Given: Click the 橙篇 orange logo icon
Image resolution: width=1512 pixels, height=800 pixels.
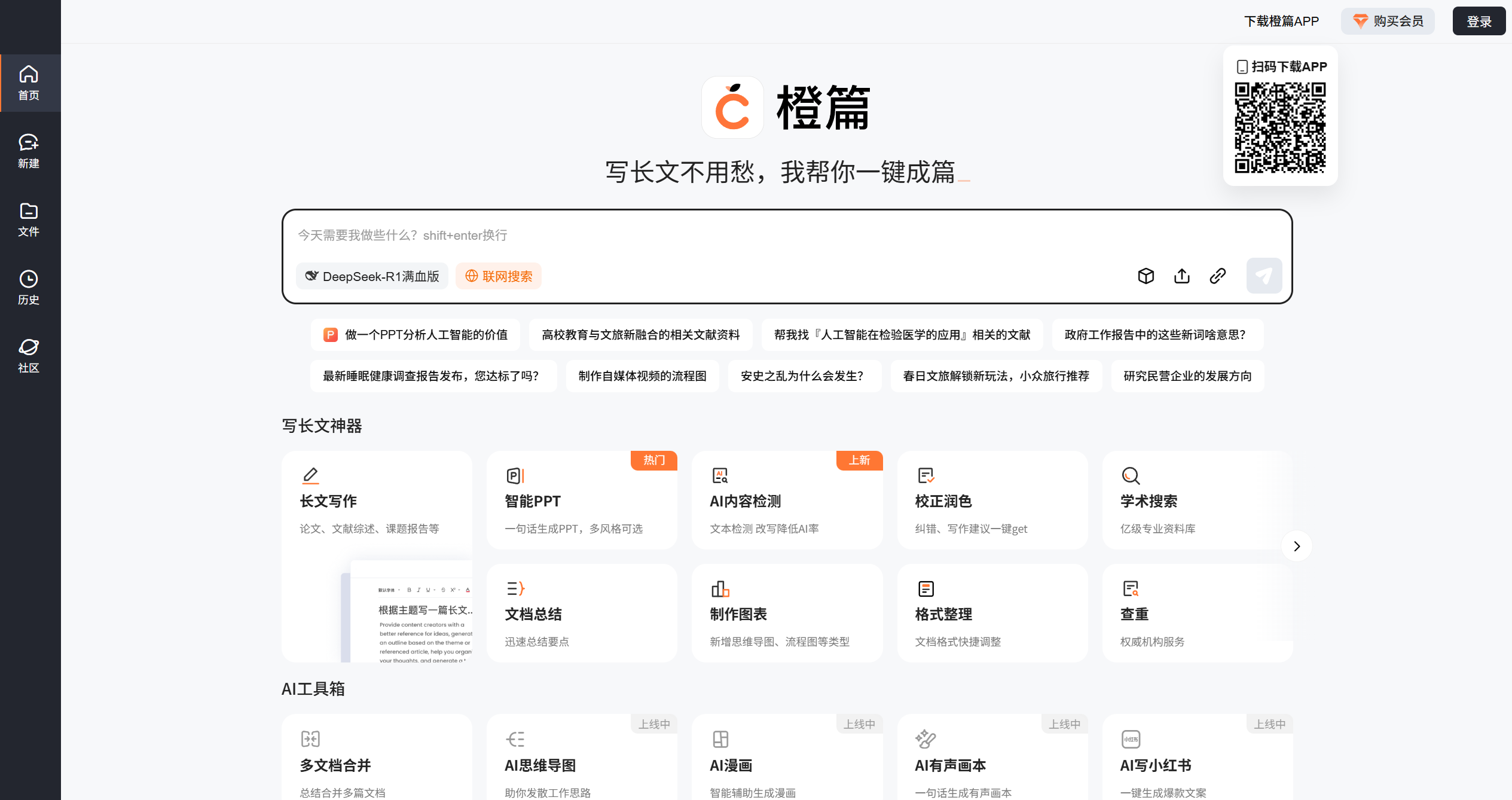Looking at the screenshot, I should (x=732, y=108).
